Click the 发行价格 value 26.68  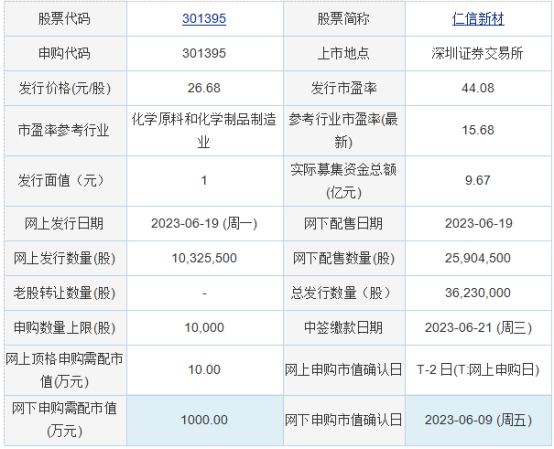pyautogui.click(x=204, y=88)
